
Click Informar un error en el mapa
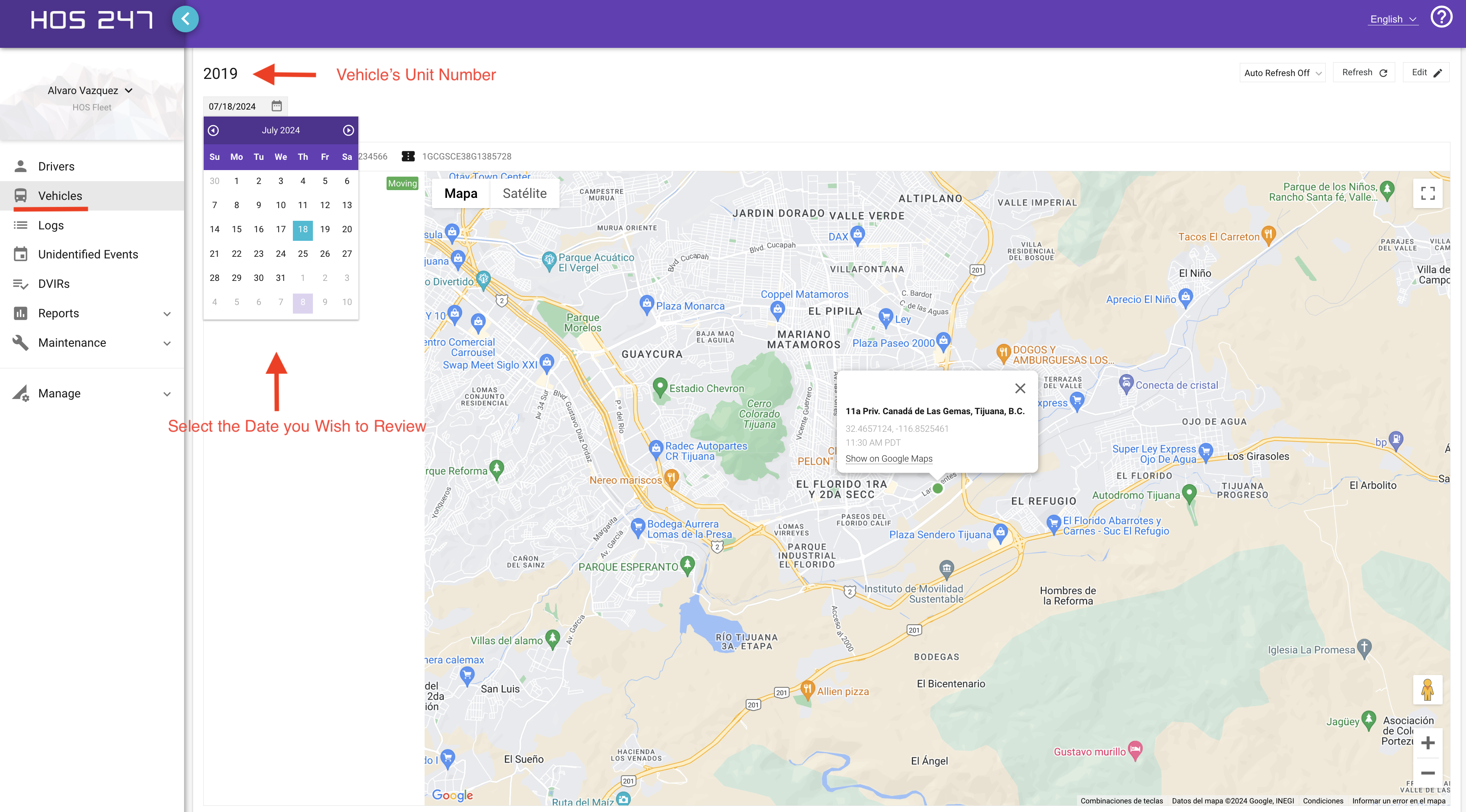(1398, 801)
